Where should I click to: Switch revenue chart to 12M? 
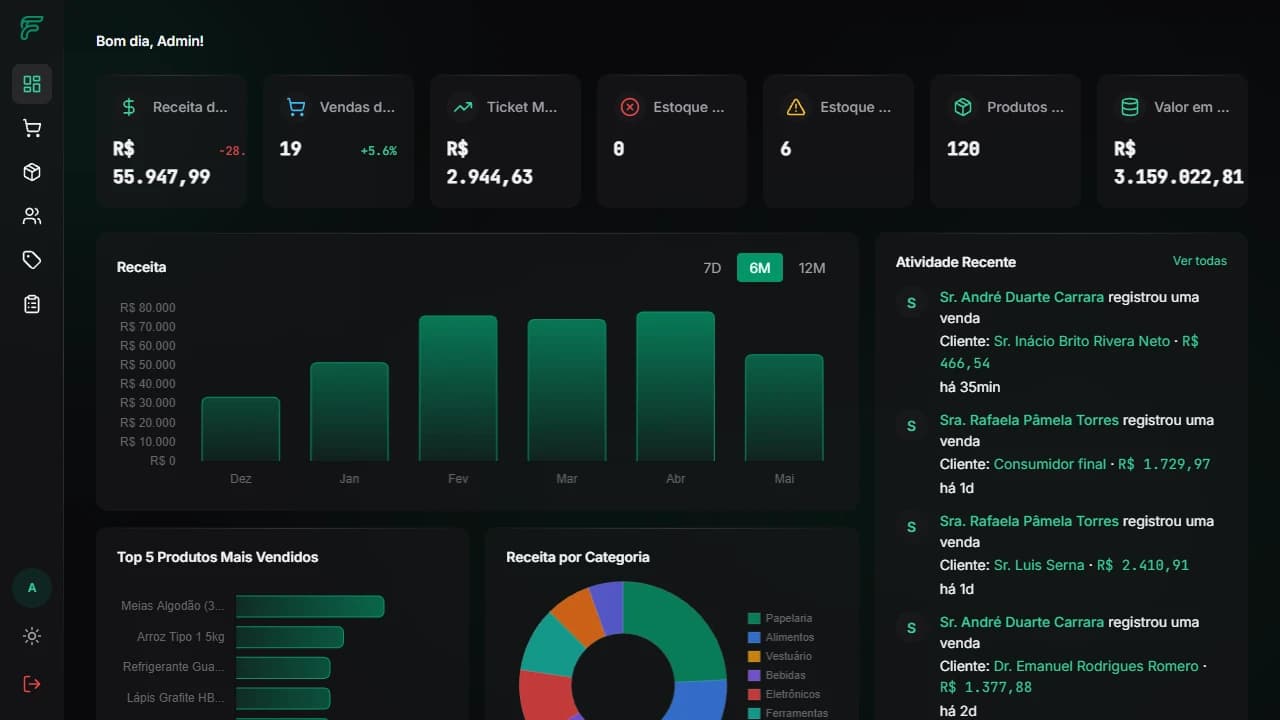(812, 268)
